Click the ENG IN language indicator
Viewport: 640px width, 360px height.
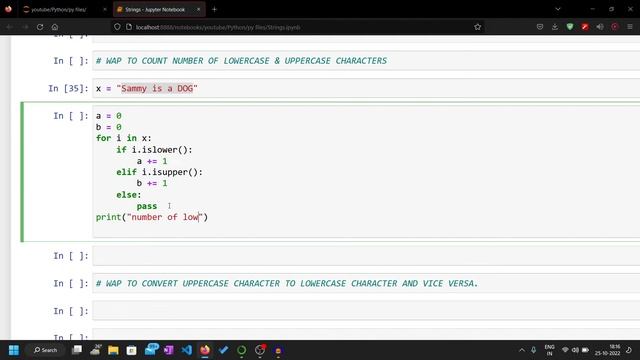[x=549, y=350]
